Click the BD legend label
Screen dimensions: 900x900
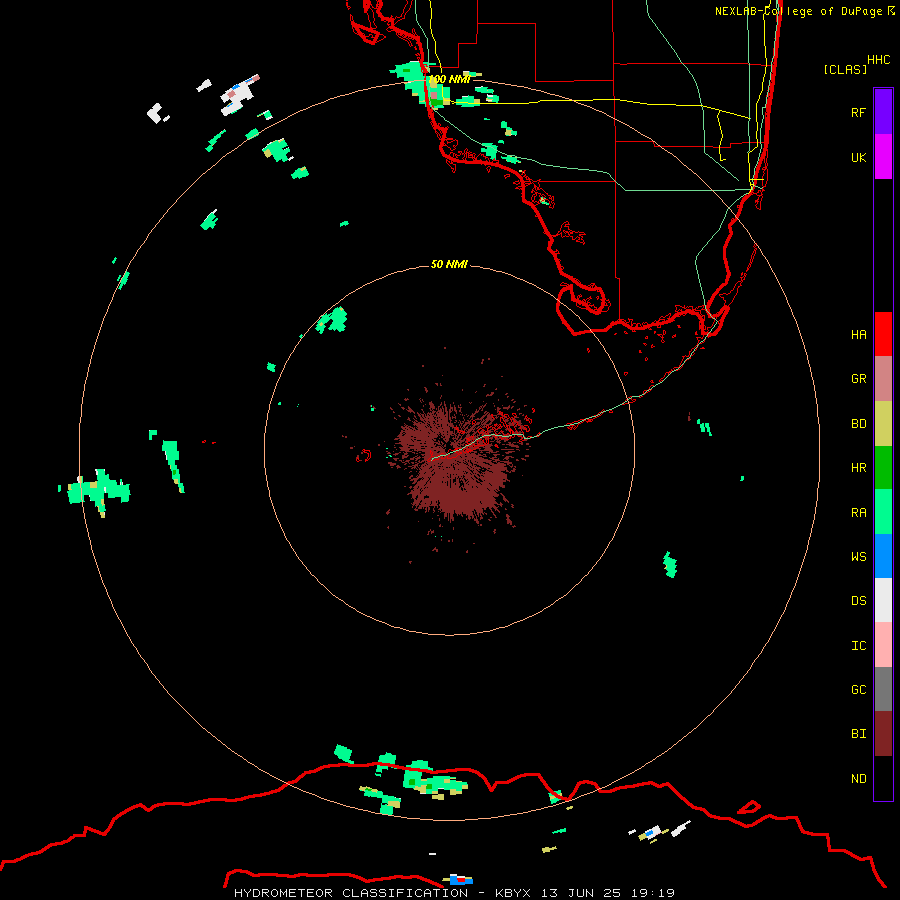coord(858,424)
